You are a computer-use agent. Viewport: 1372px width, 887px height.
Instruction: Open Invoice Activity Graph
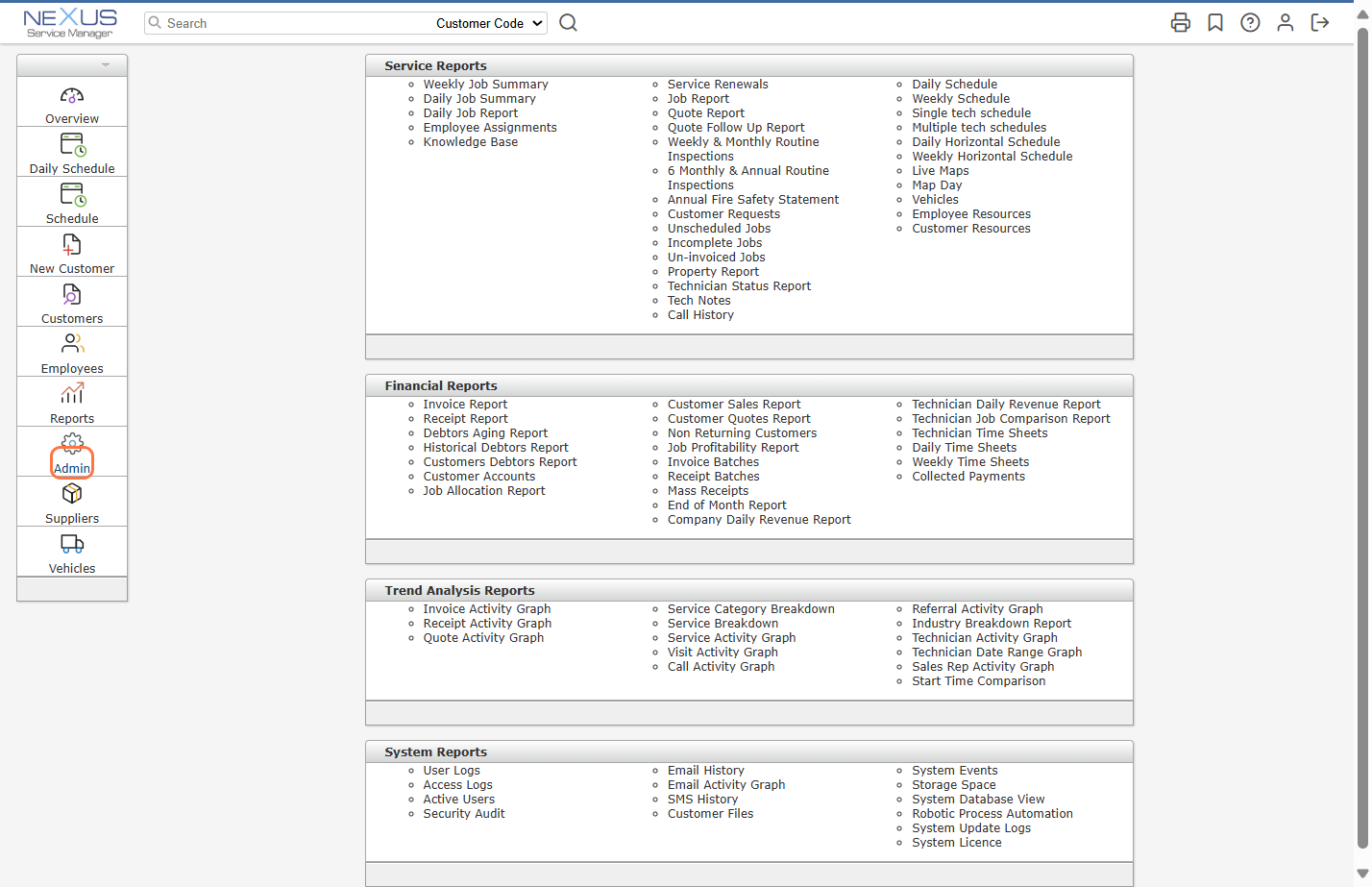(x=487, y=609)
